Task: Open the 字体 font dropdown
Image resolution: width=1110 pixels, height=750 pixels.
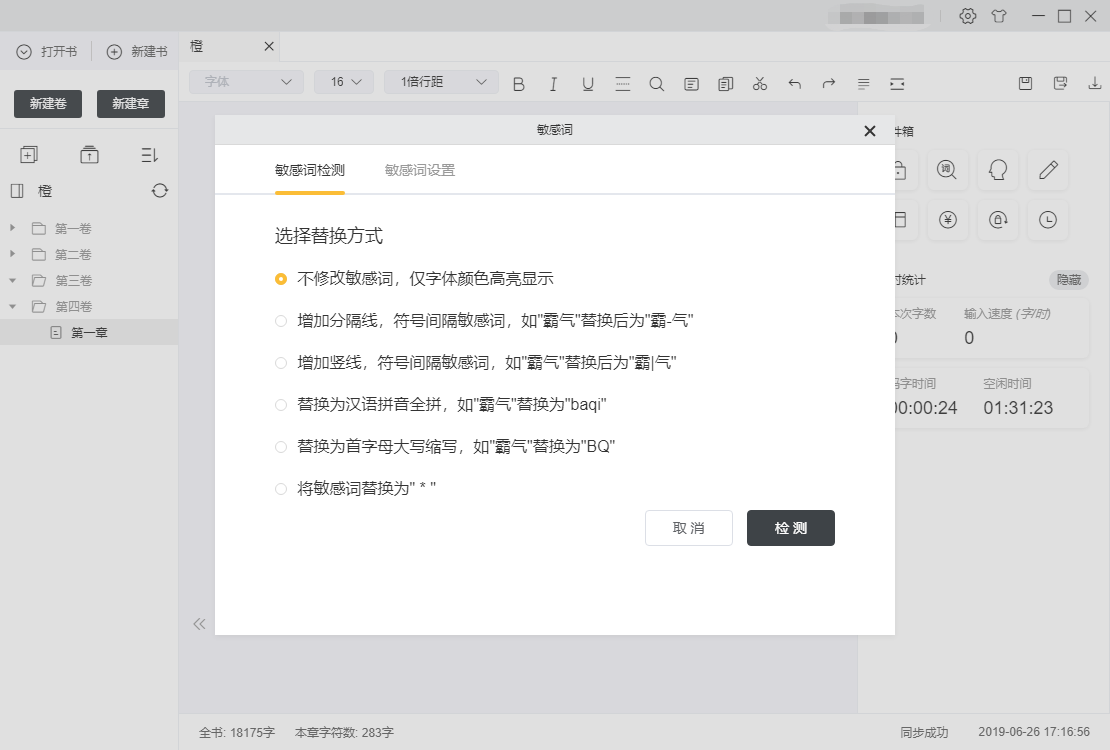Action: click(x=245, y=81)
